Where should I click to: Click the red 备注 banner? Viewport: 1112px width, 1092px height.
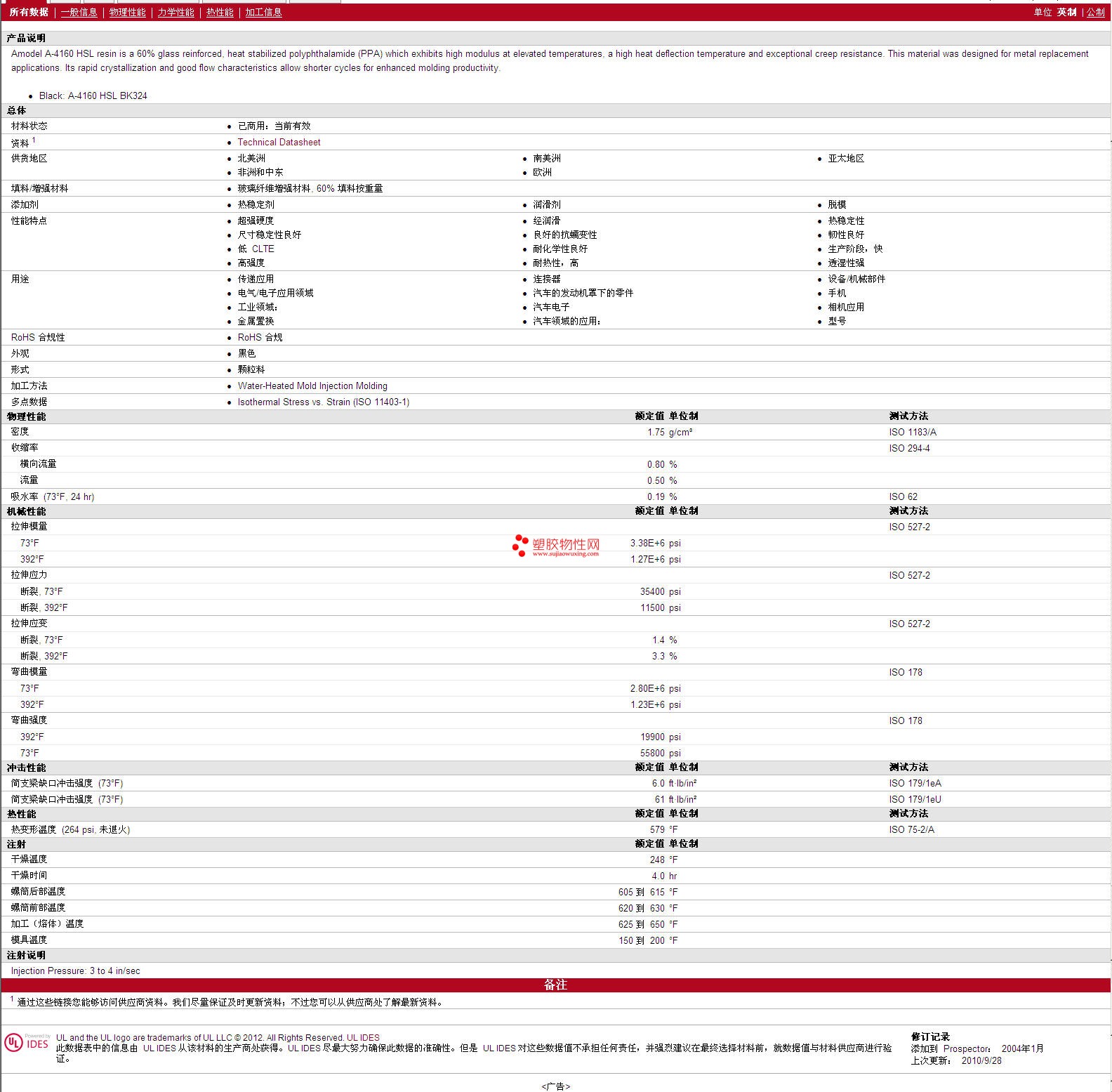point(555,985)
